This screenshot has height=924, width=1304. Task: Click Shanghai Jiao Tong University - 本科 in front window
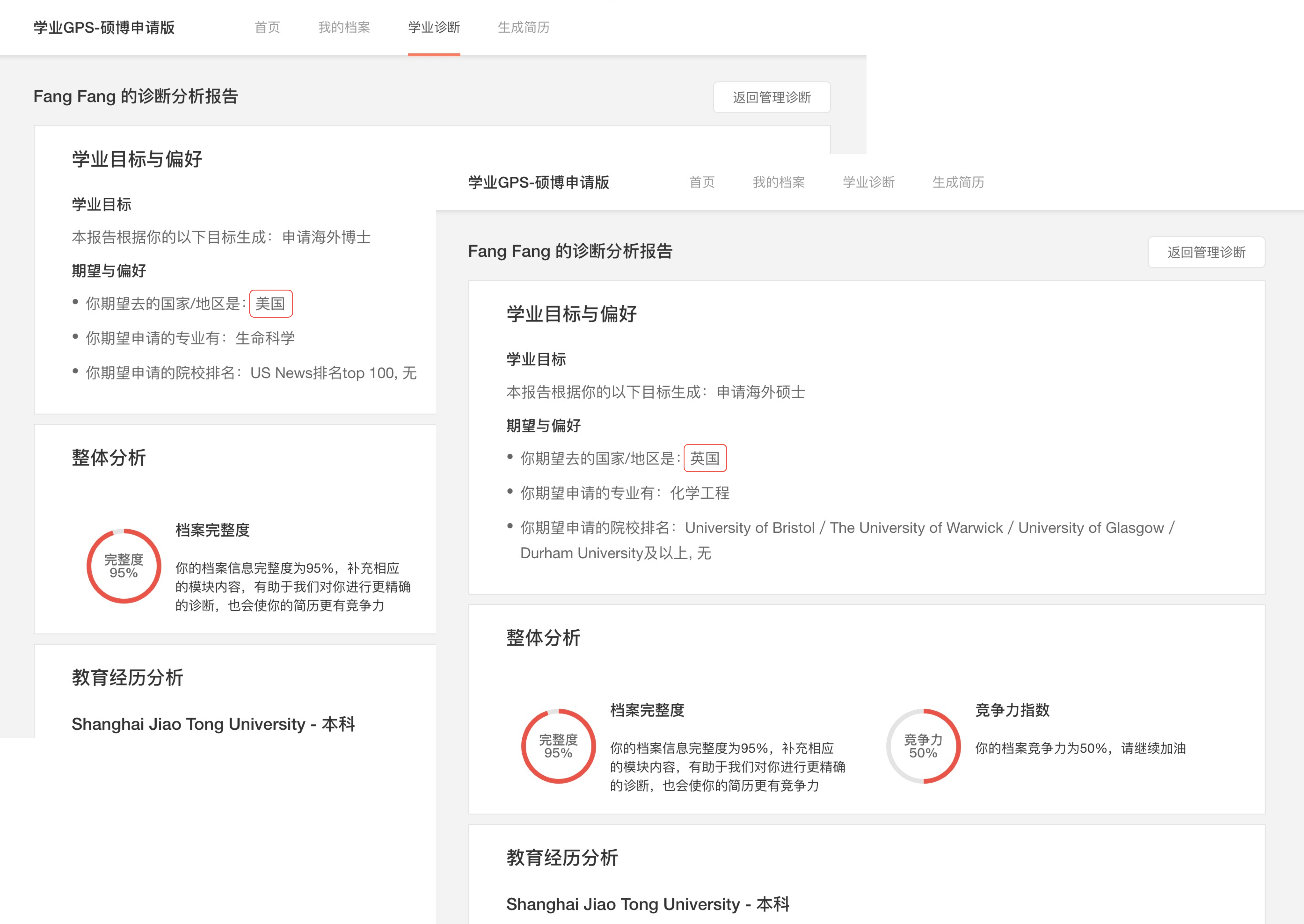pyautogui.click(x=648, y=905)
